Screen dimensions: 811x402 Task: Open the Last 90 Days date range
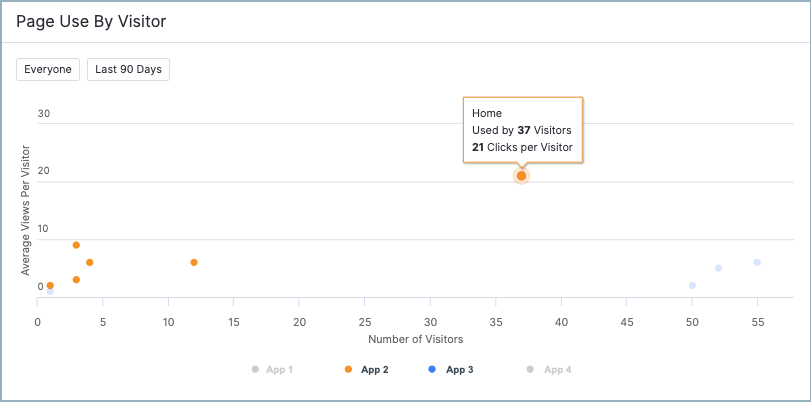[128, 69]
